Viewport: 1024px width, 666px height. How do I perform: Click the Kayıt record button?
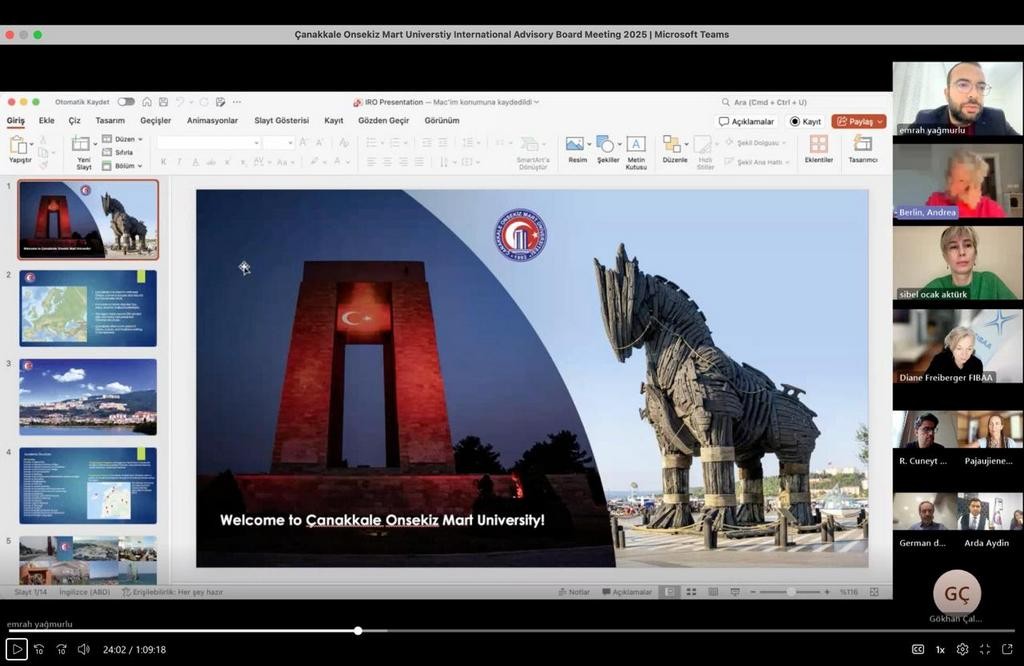[805, 121]
